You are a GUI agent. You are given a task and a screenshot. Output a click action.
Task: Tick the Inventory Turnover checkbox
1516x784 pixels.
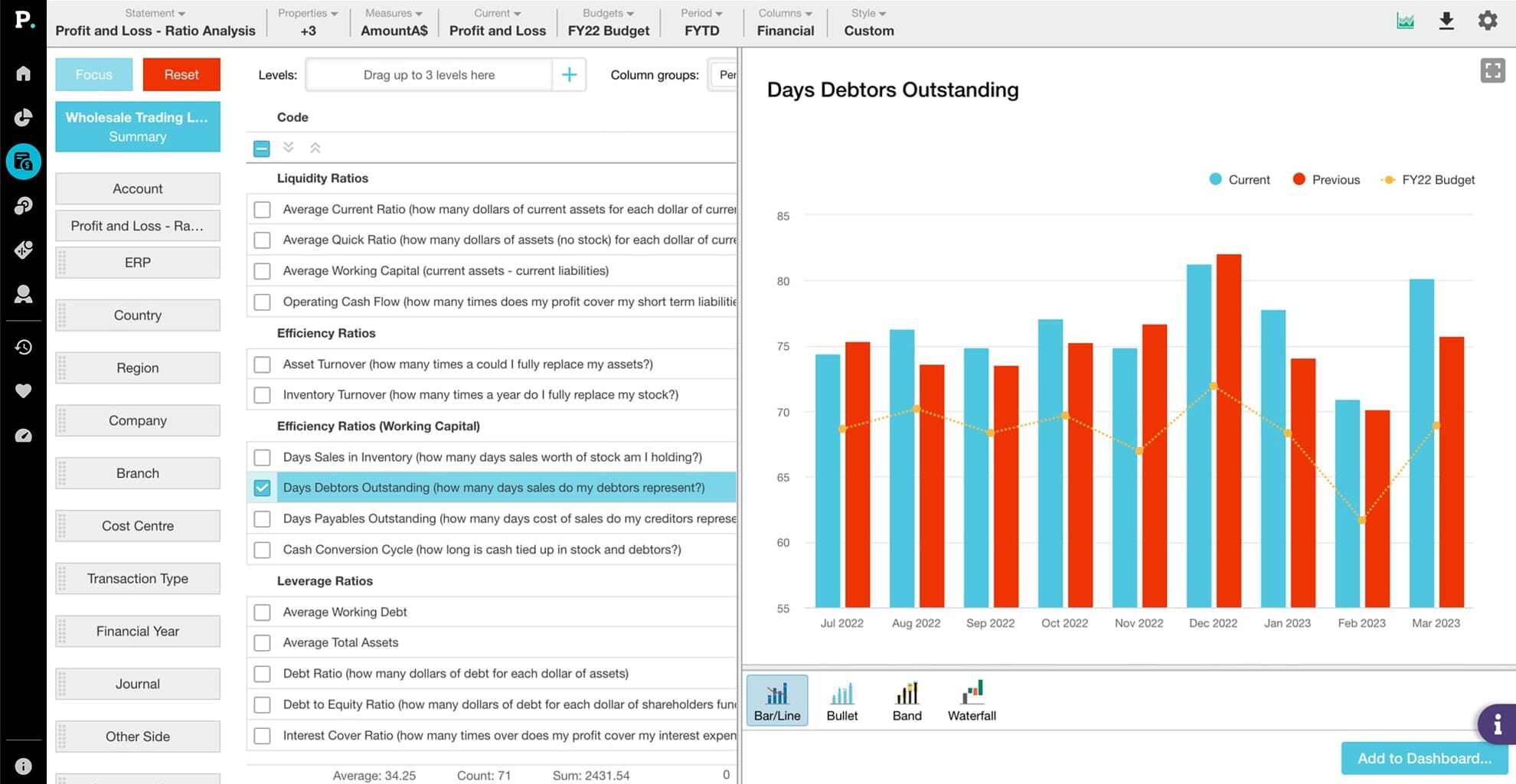click(262, 395)
